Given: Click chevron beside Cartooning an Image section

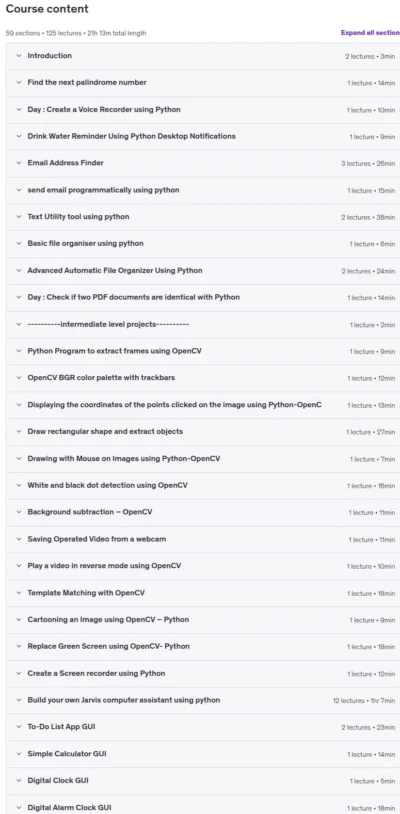Looking at the screenshot, I should (19, 620).
